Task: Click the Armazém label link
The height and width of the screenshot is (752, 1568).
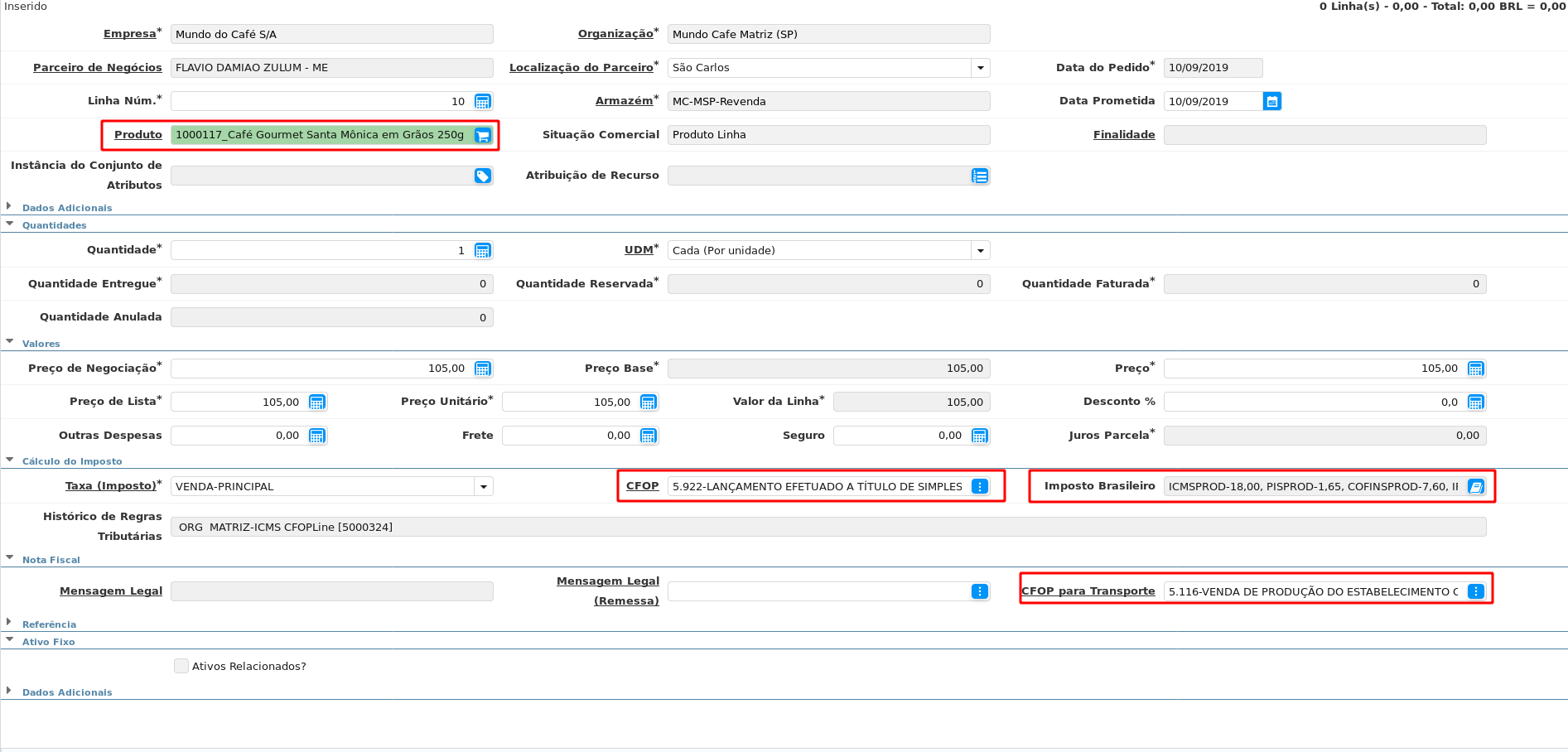Action: coord(624,100)
